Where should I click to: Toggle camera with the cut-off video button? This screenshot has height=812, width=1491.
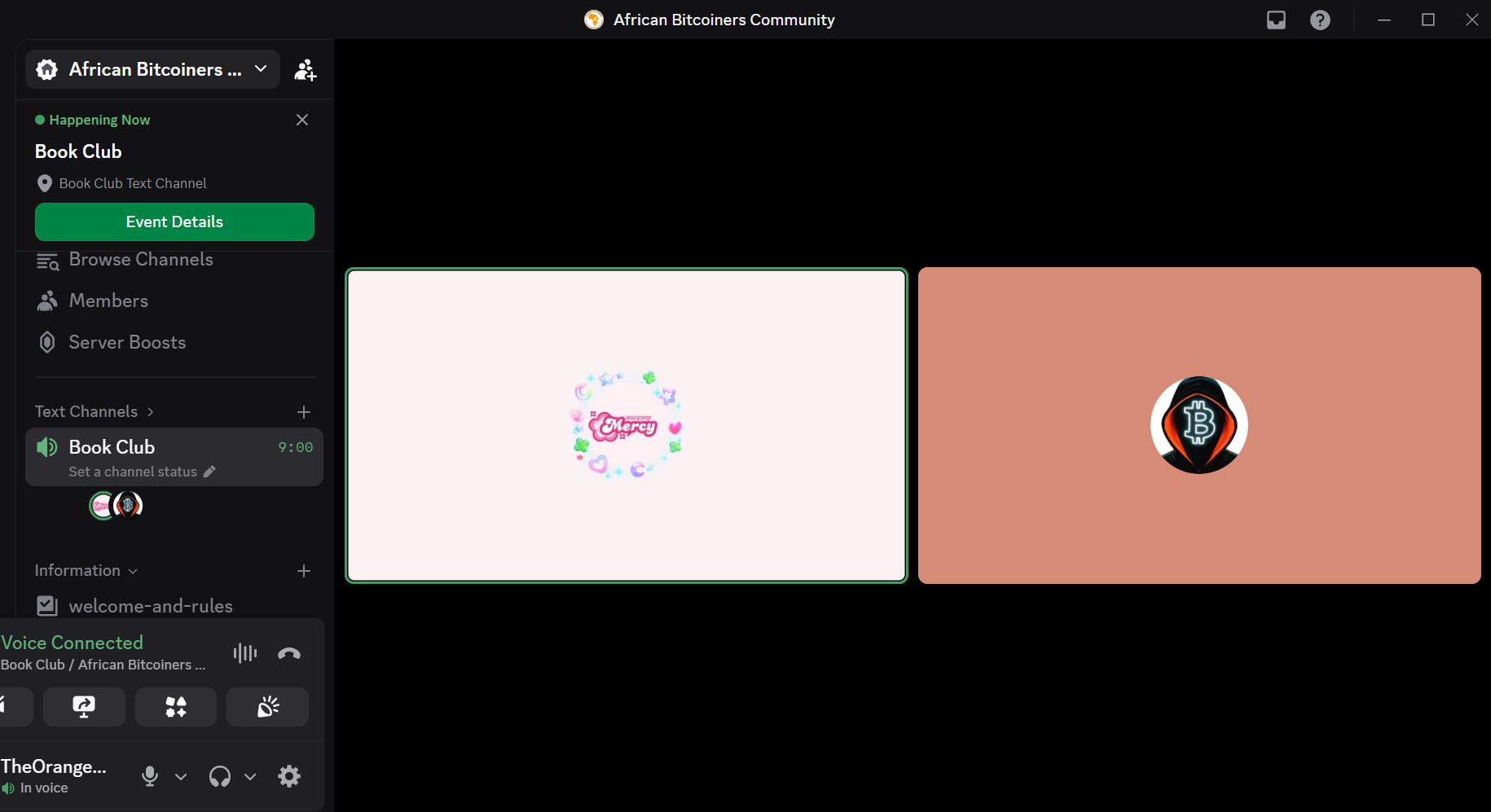(x=15, y=706)
